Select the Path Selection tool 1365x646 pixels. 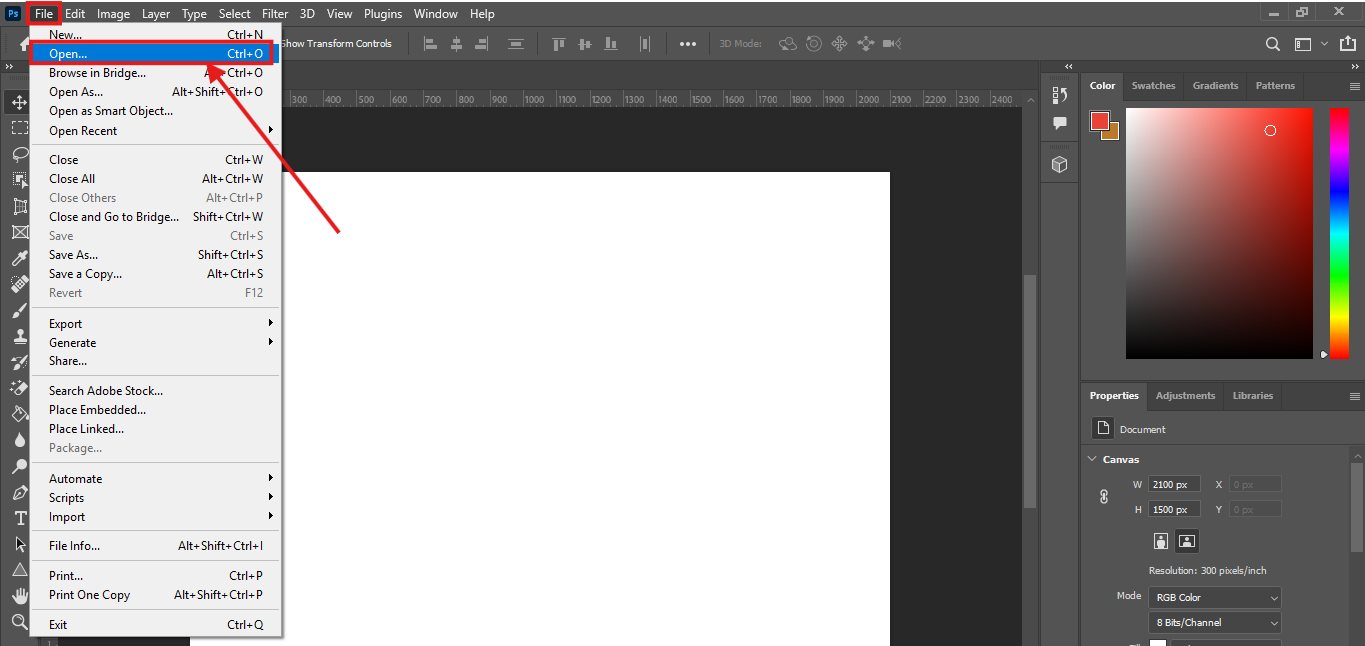point(19,544)
